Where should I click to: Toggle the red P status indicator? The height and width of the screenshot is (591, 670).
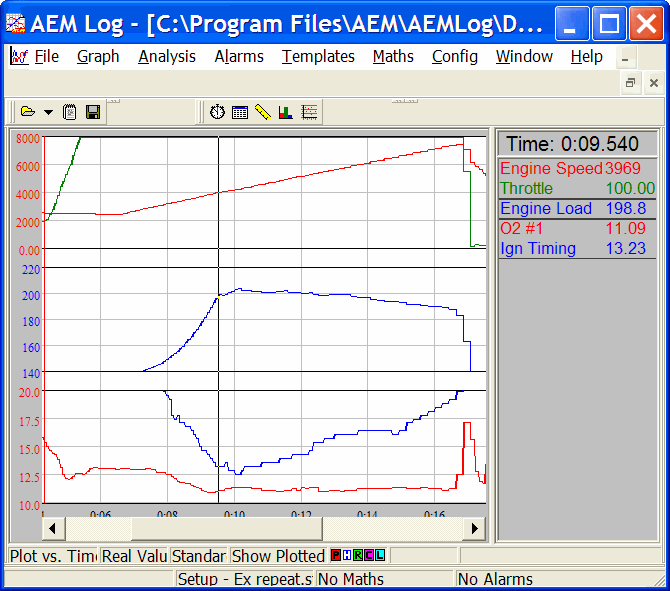(x=336, y=555)
